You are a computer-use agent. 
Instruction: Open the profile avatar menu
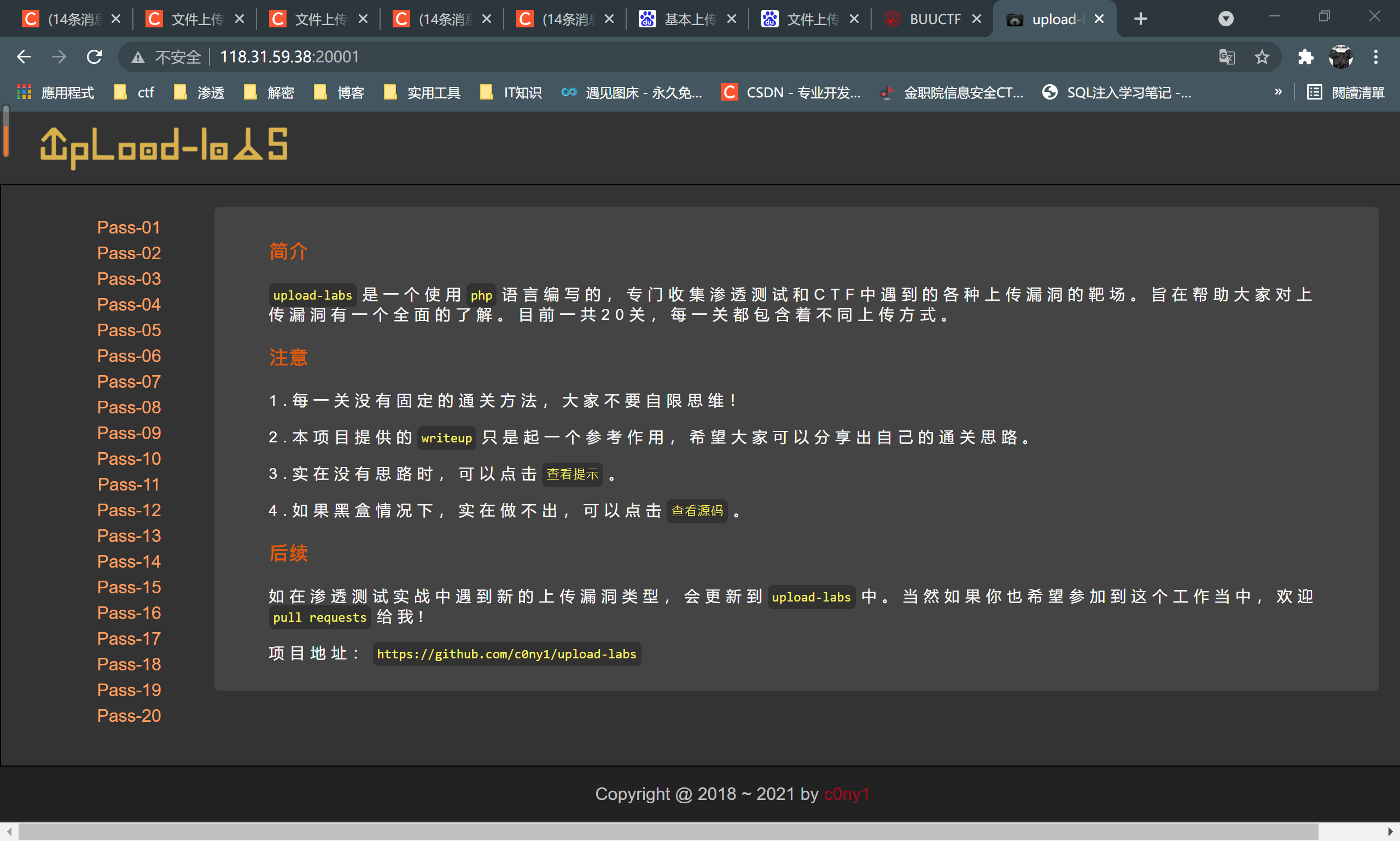pyautogui.click(x=1340, y=57)
